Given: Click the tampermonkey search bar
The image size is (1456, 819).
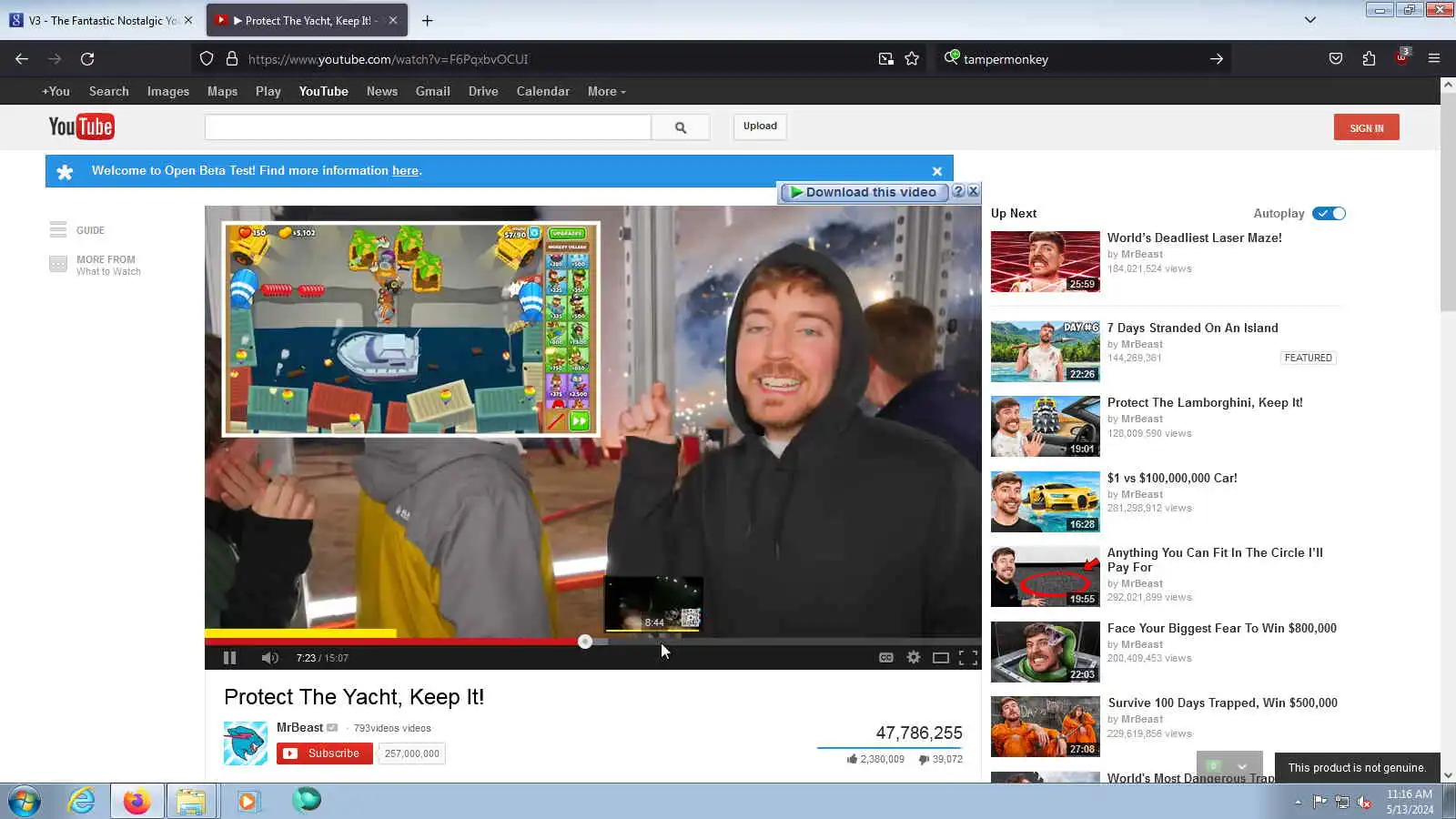Looking at the screenshot, I should click(x=1083, y=59).
